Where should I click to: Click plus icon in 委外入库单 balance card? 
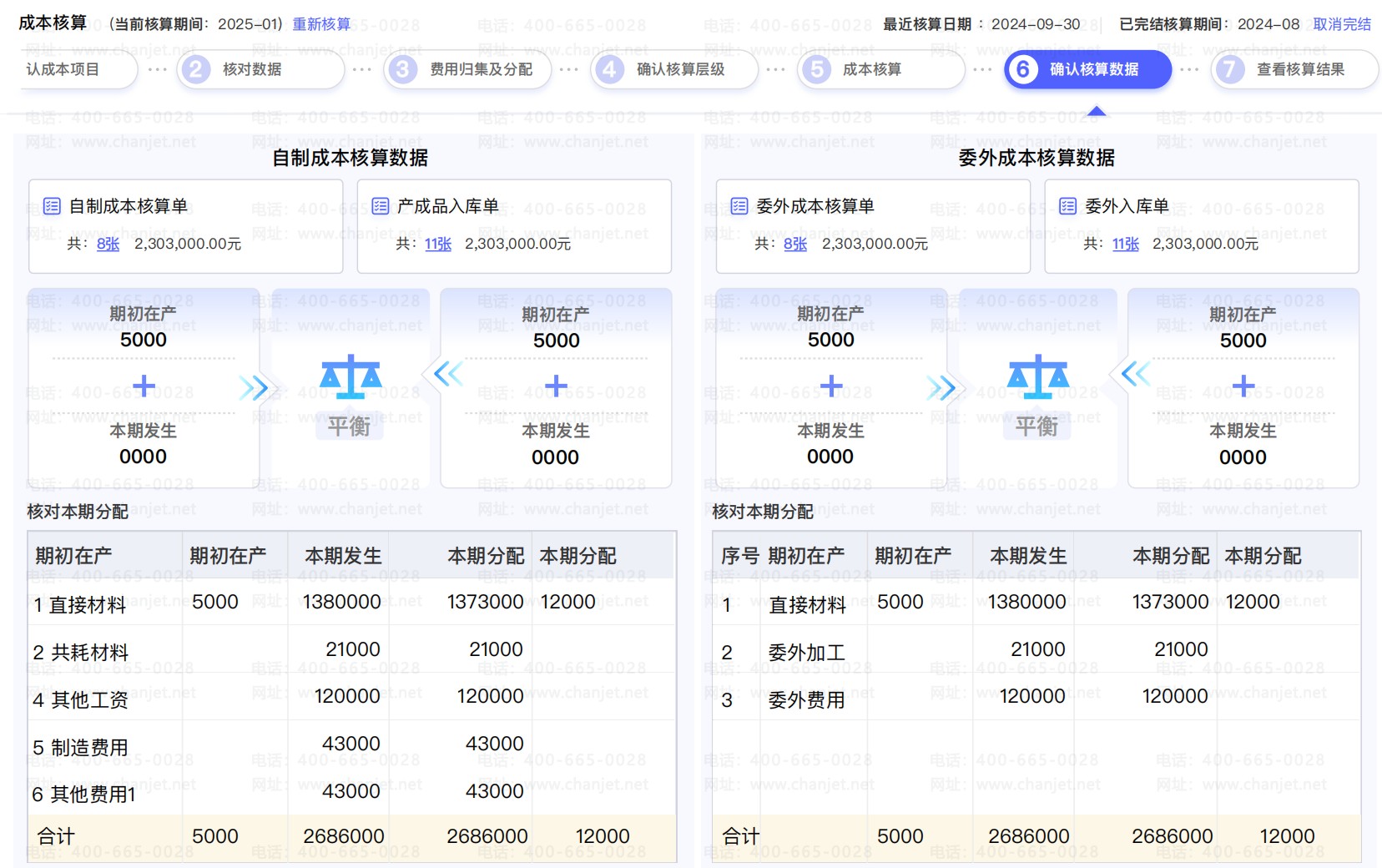(x=1243, y=386)
